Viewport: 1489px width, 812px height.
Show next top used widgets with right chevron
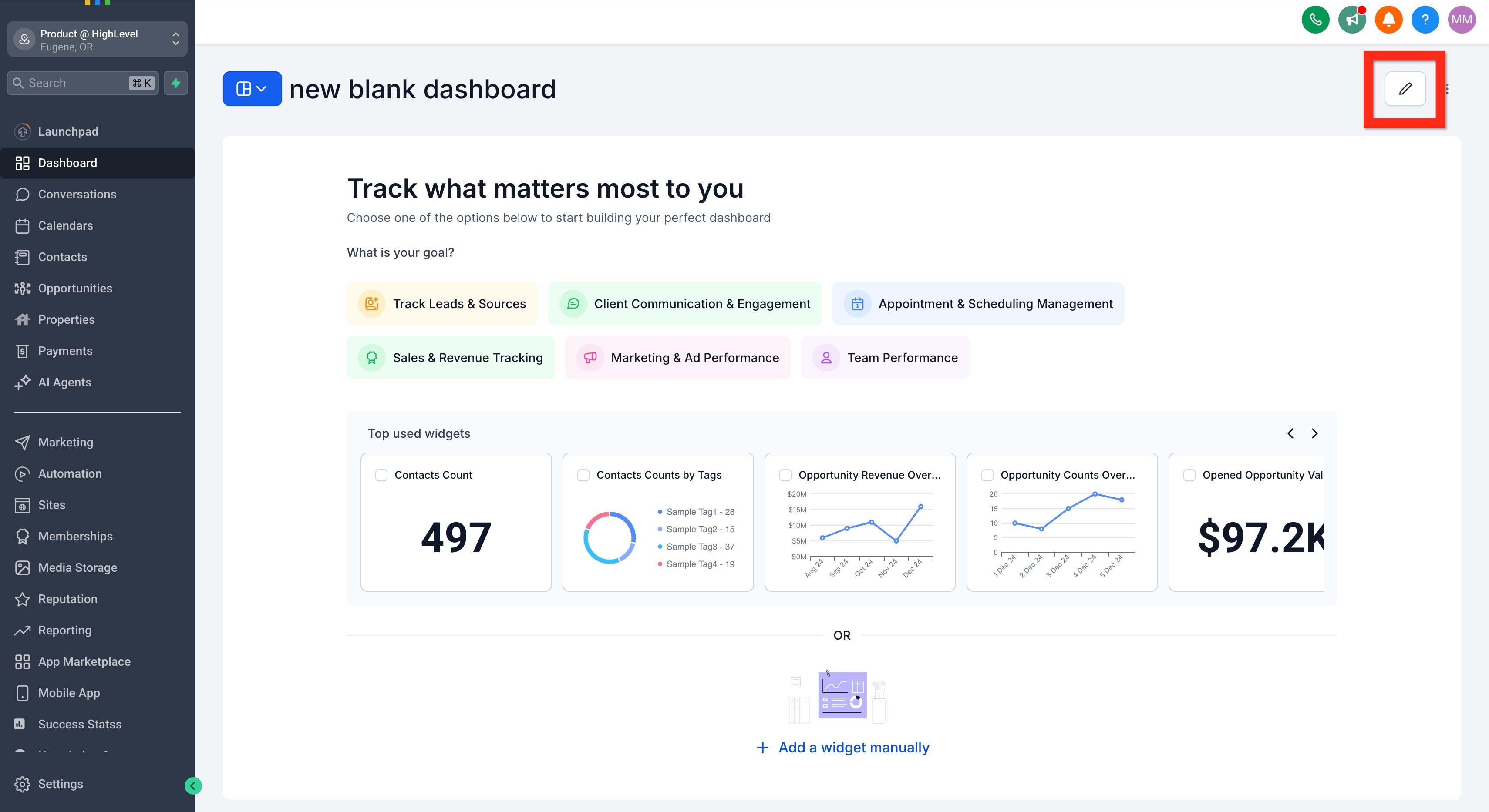pos(1314,433)
